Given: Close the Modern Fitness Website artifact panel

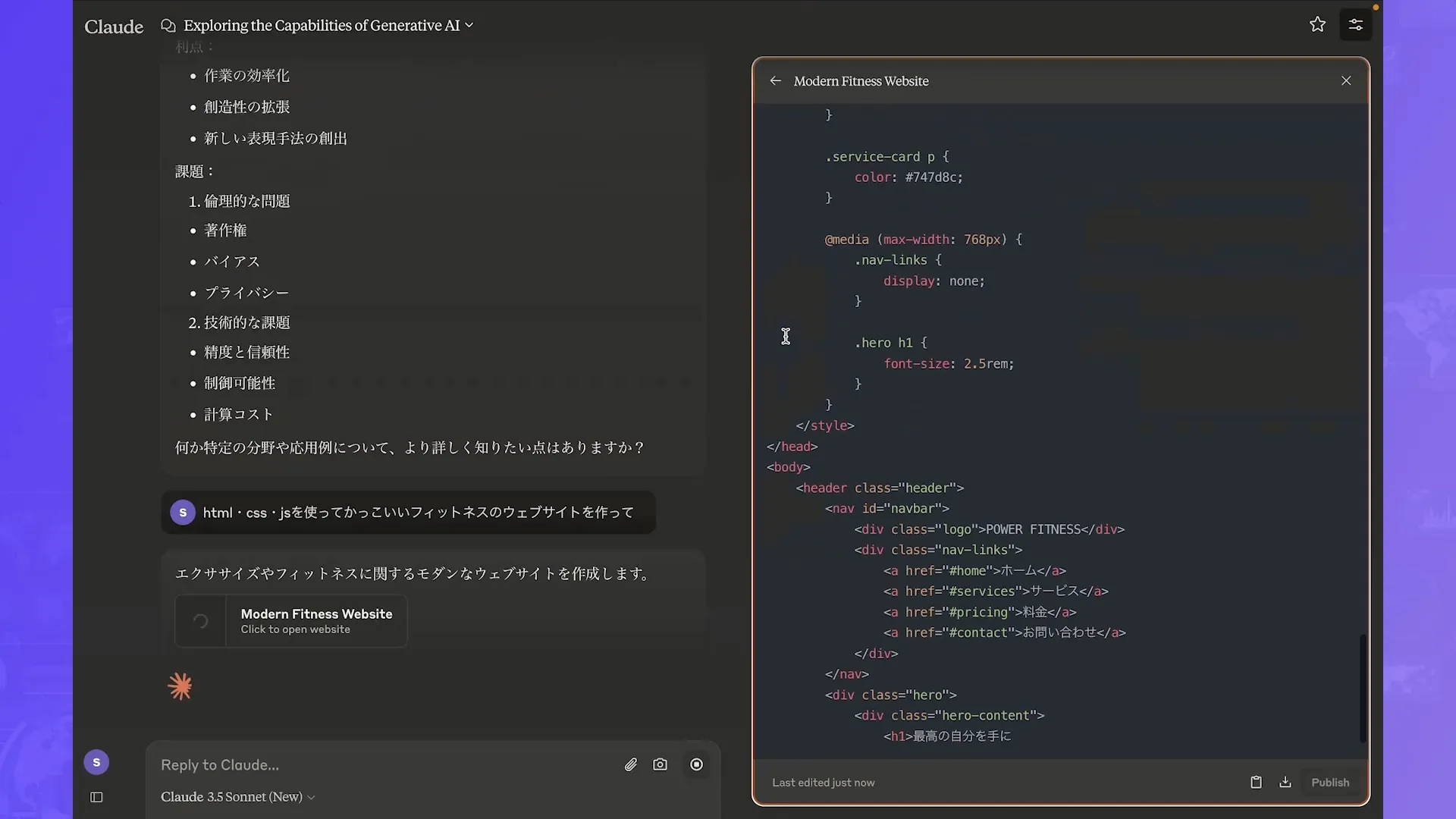Looking at the screenshot, I should coord(1346,80).
